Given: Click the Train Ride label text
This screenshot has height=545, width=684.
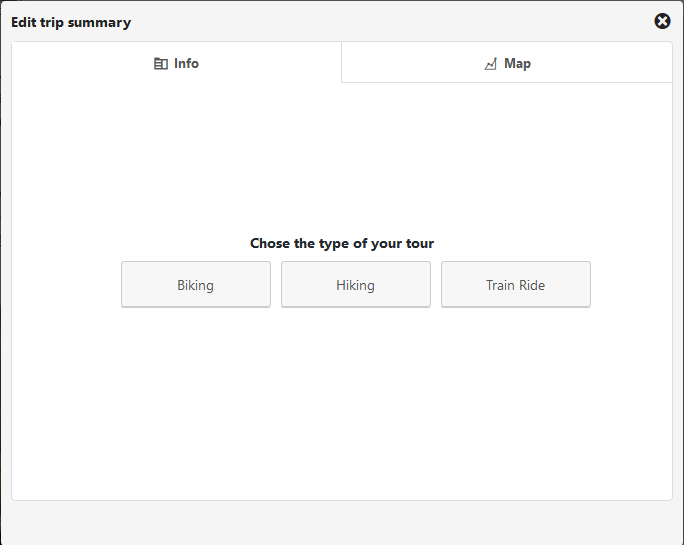Looking at the screenshot, I should [x=516, y=285].
